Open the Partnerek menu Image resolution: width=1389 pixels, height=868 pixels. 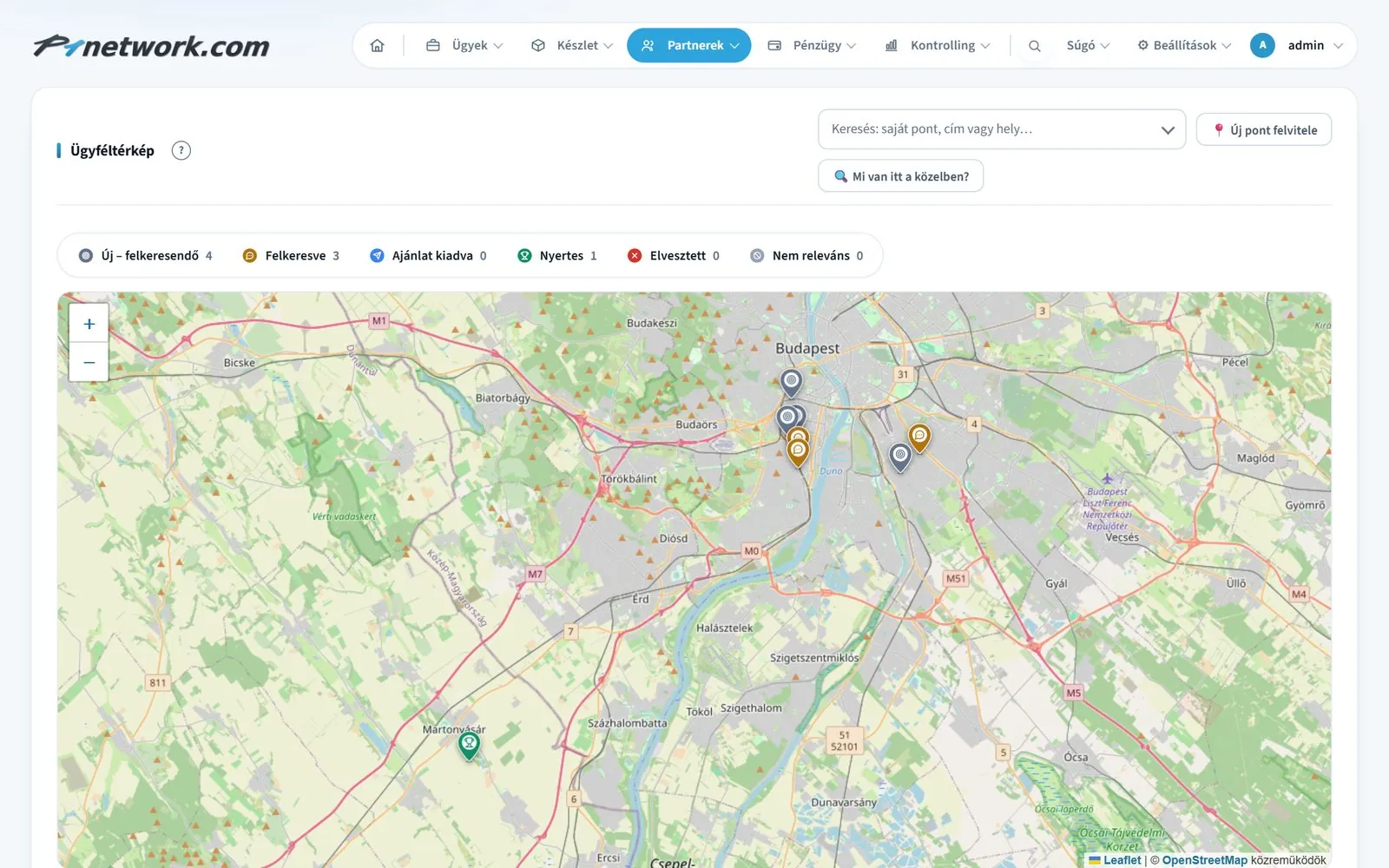[689, 45]
